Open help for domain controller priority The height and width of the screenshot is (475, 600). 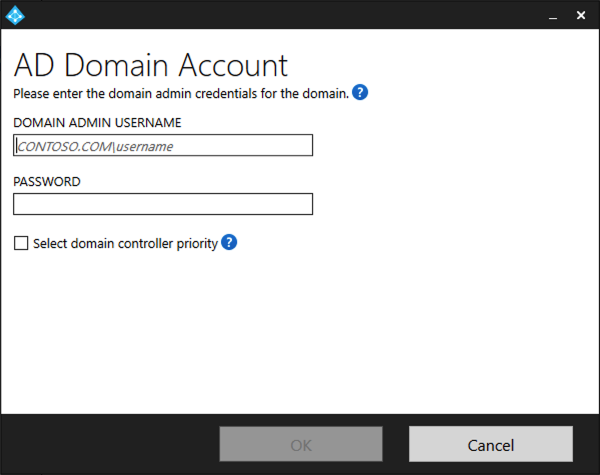coord(229,242)
